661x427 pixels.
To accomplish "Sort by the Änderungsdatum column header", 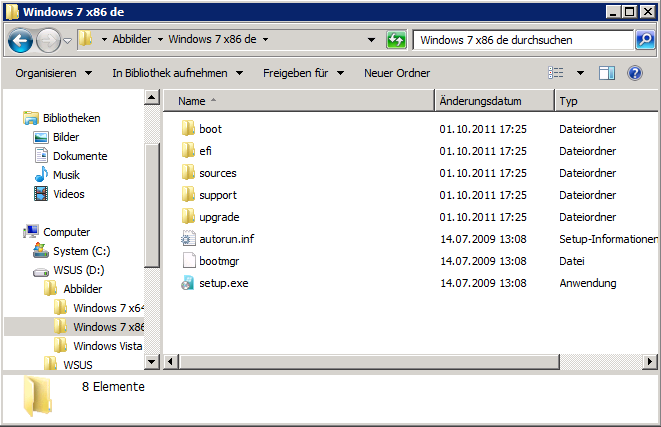I will pos(494,101).
